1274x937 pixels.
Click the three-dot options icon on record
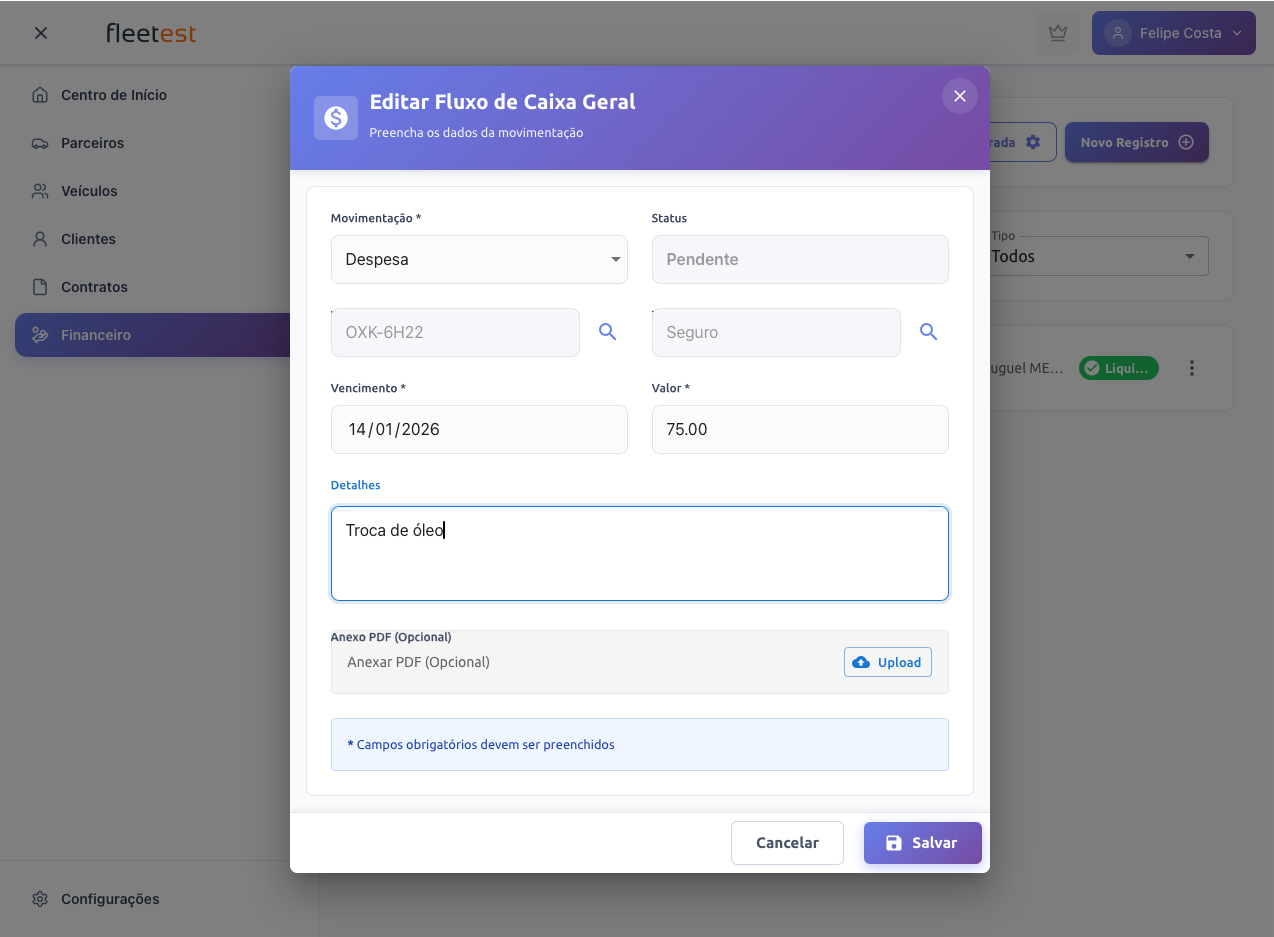pyautogui.click(x=1191, y=368)
